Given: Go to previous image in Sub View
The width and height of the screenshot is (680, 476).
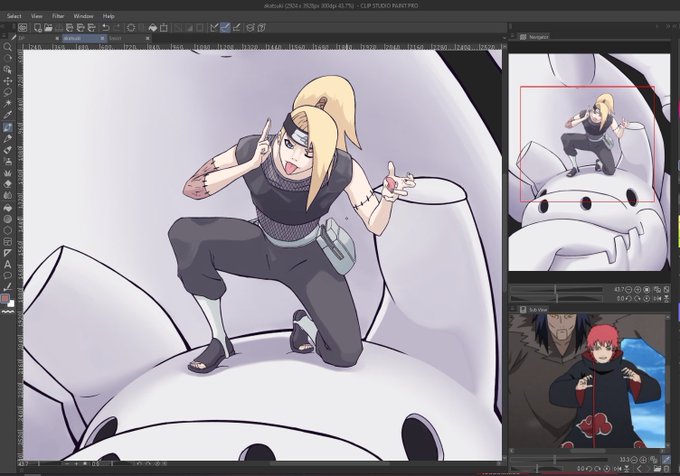Looking at the screenshot, I should pos(641,468).
